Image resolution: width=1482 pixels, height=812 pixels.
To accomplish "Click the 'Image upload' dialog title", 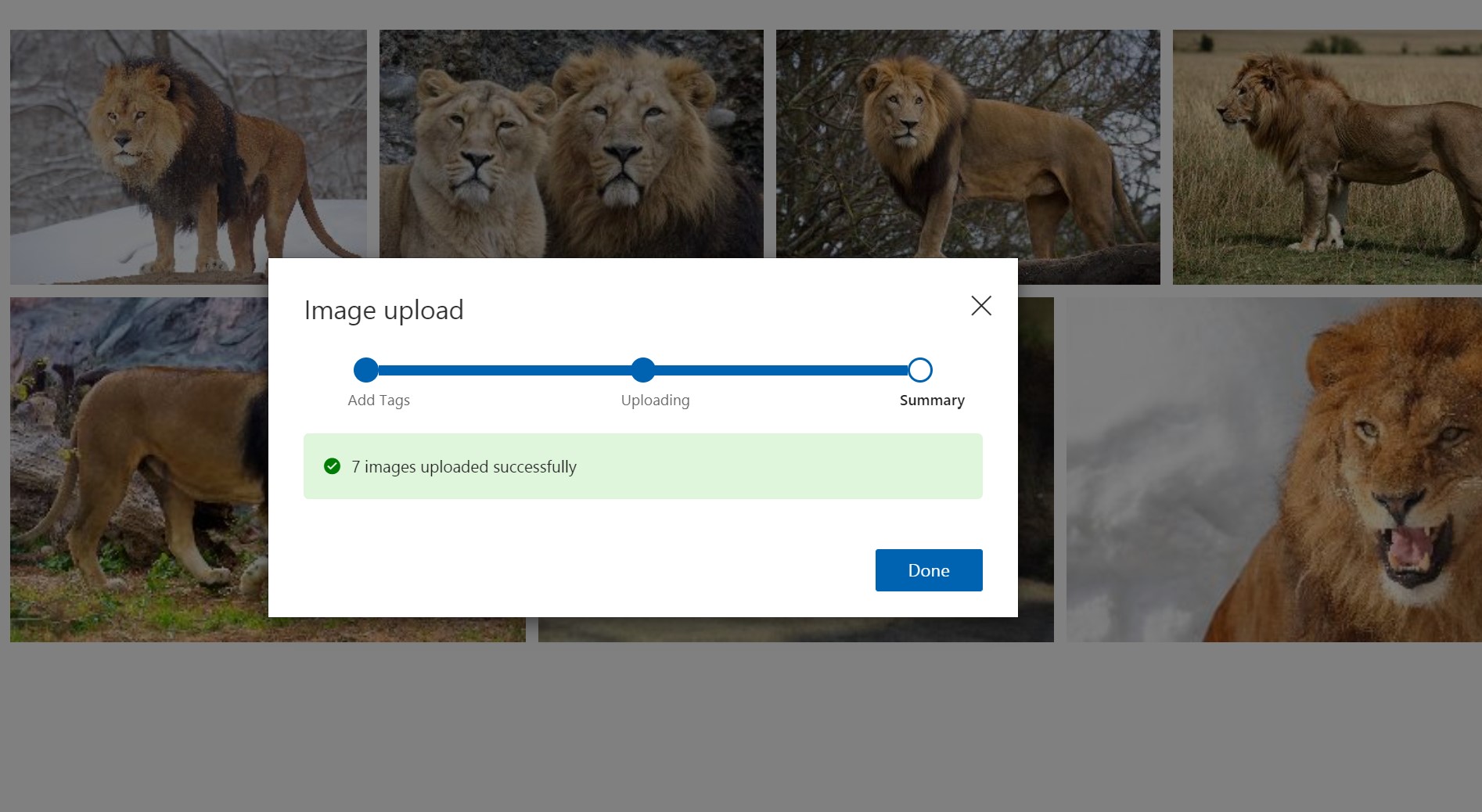I will point(384,311).
